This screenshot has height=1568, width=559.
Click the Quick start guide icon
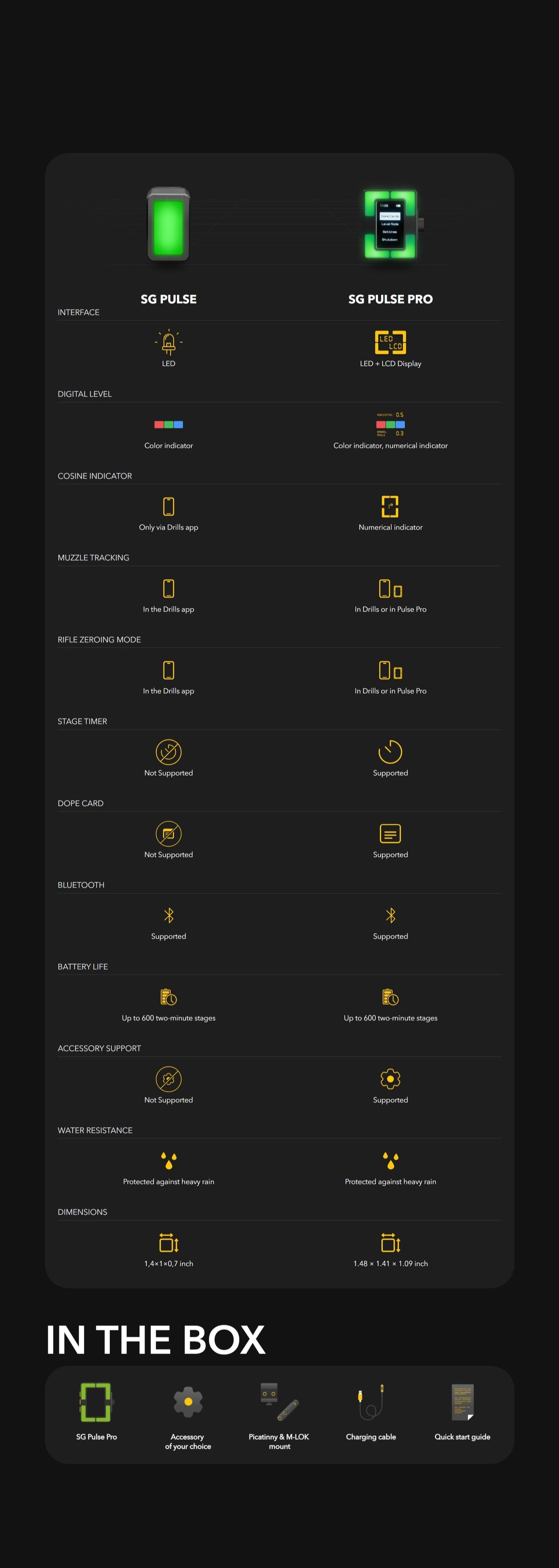pos(462,1402)
